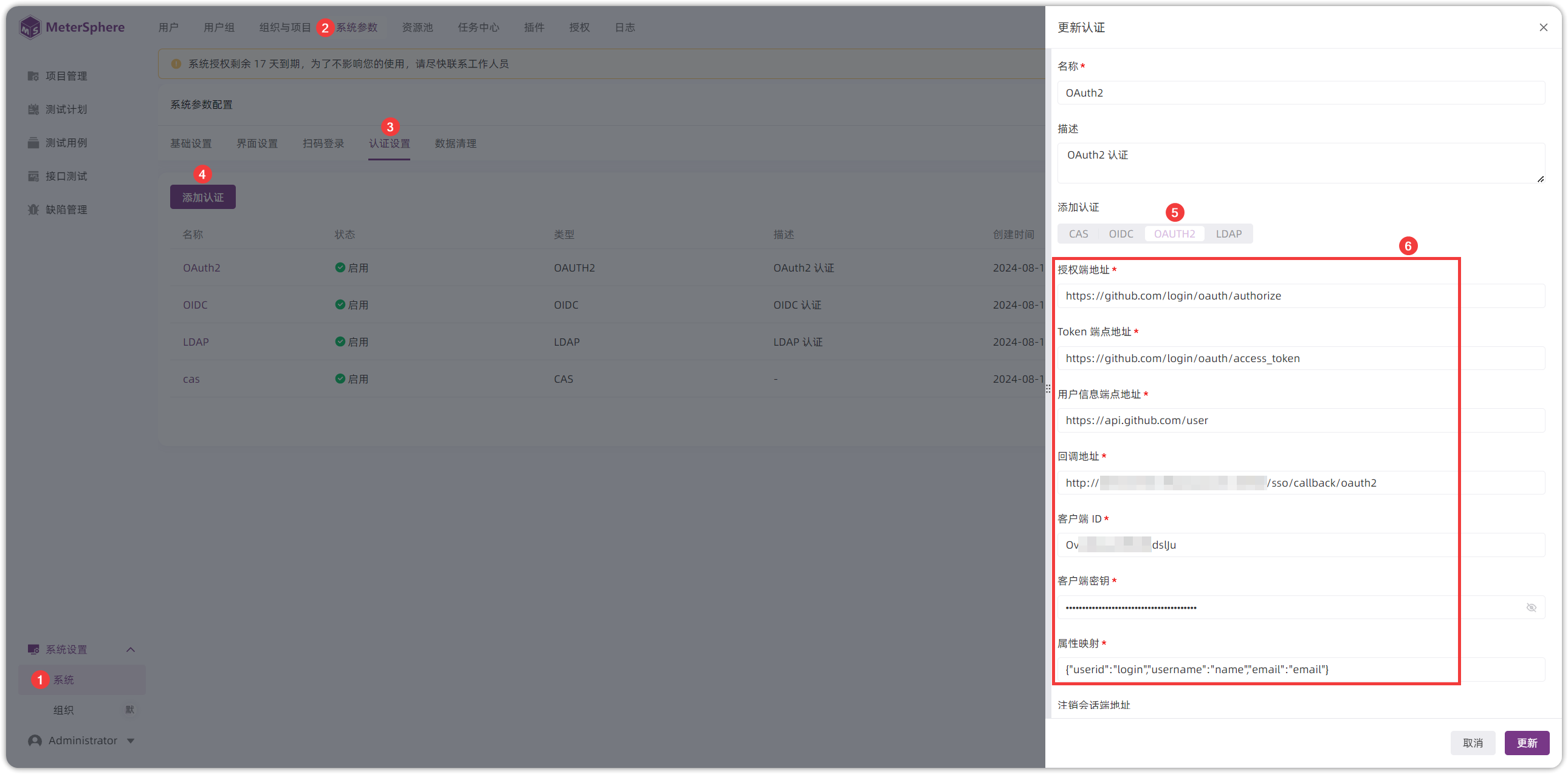This screenshot has width=1568, height=774.
Task: Select the OAUTH2 authentication type
Action: point(1174,235)
